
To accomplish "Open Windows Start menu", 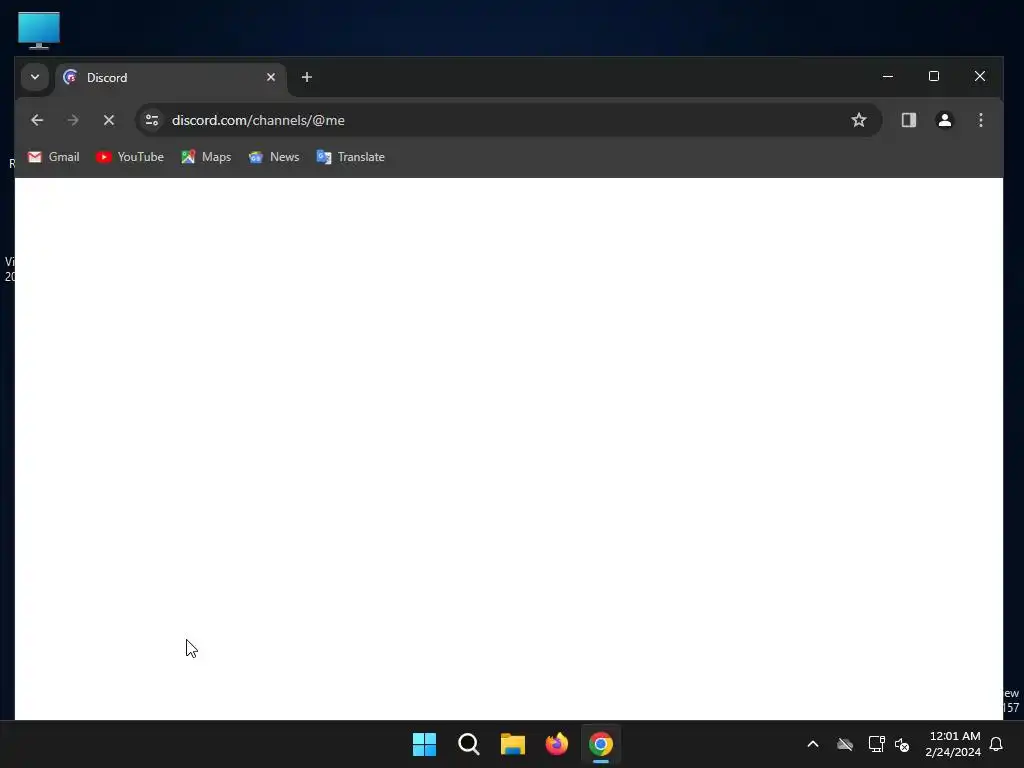I will [x=424, y=744].
